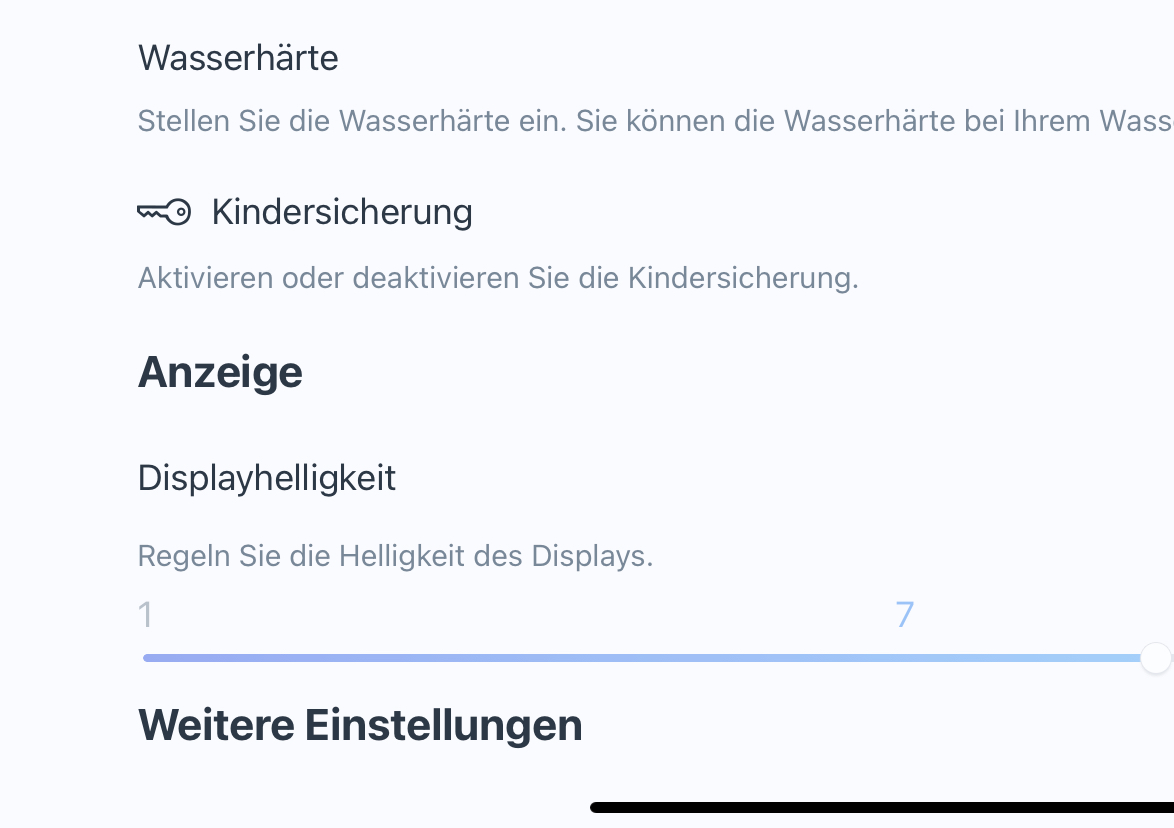Set brightness to minimum at the track's left end
The image size is (1174, 828).
147,658
